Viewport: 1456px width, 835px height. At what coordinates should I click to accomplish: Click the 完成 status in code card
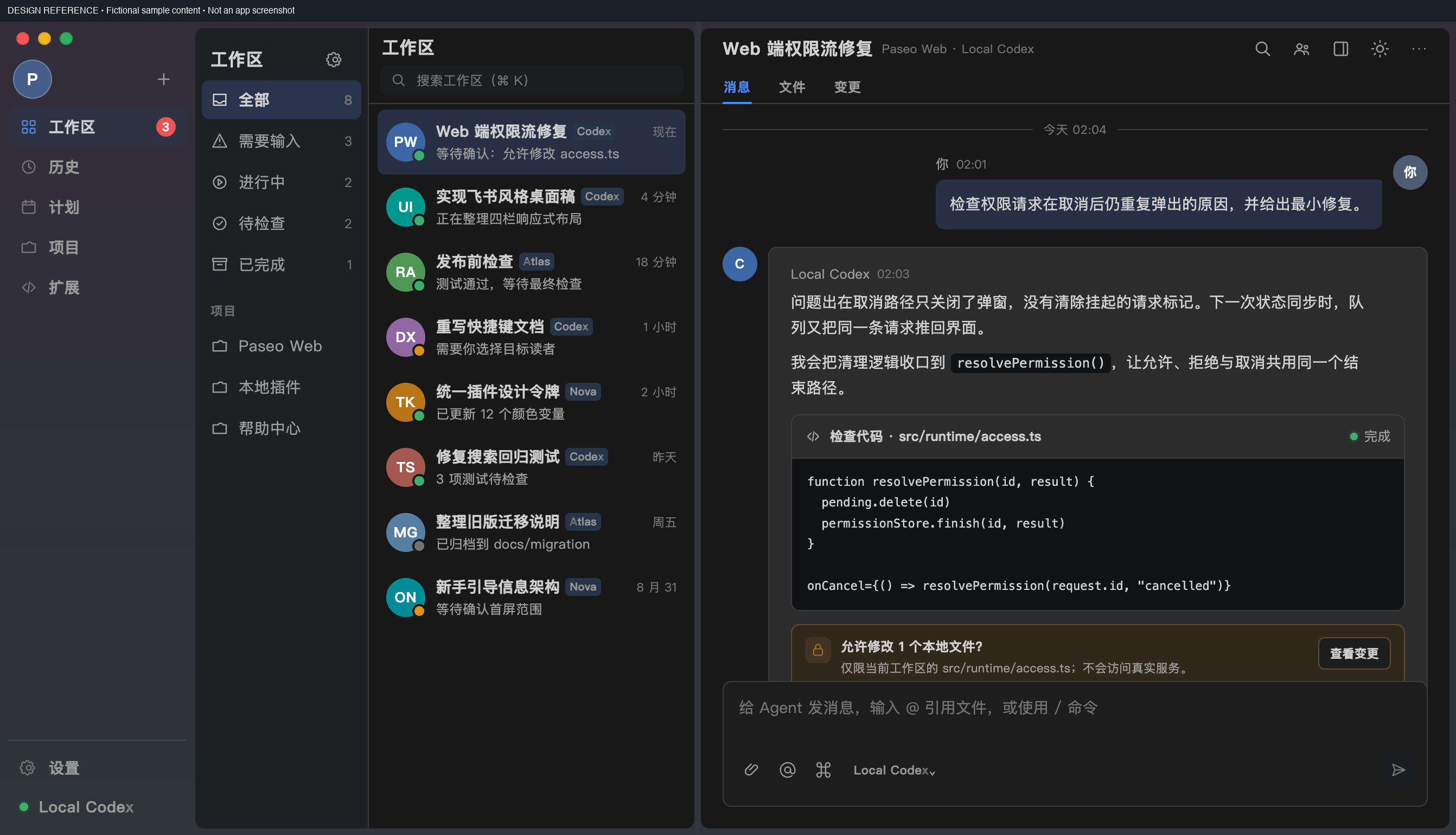(x=1370, y=436)
